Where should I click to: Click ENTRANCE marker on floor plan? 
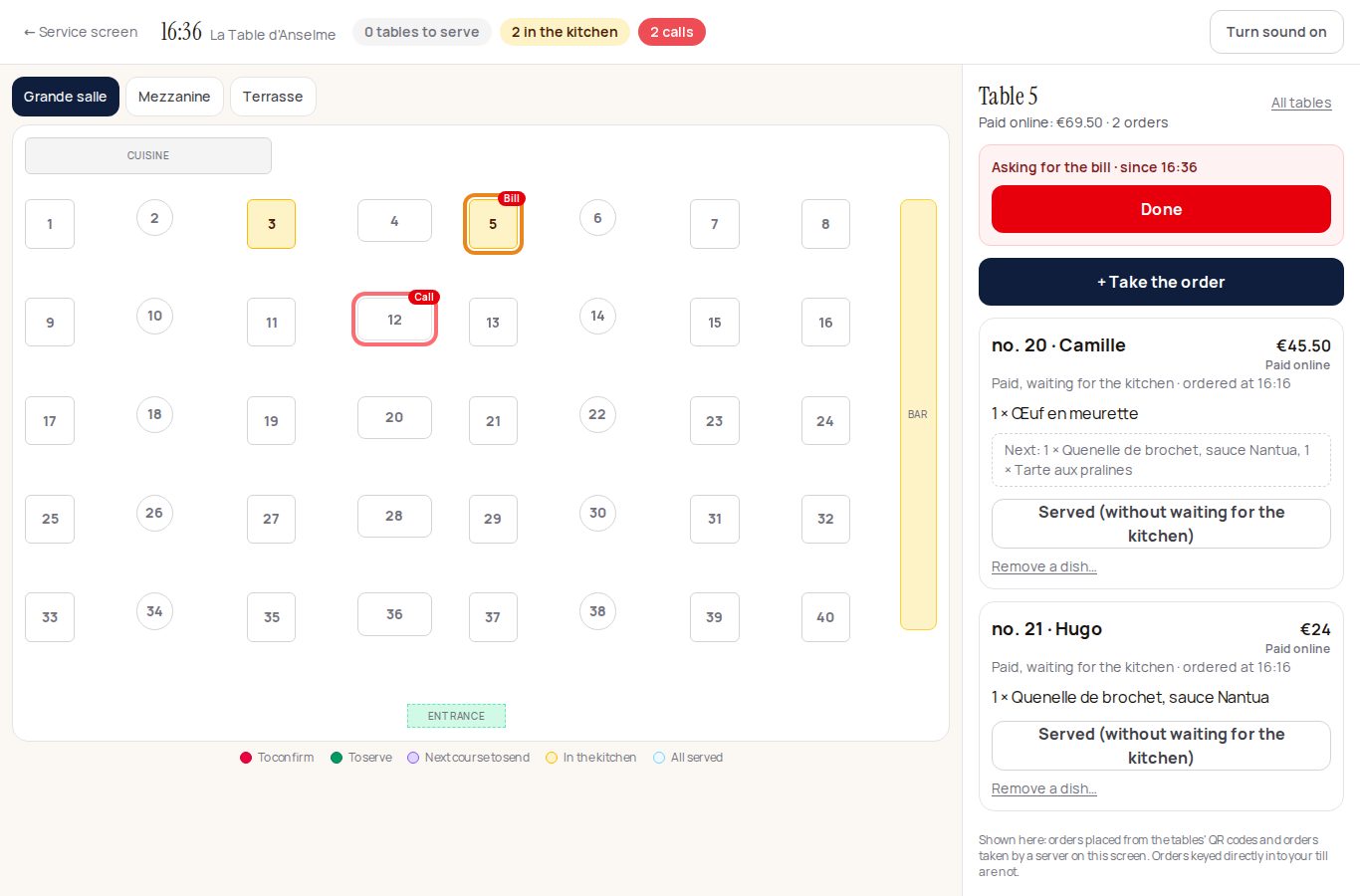(x=456, y=716)
